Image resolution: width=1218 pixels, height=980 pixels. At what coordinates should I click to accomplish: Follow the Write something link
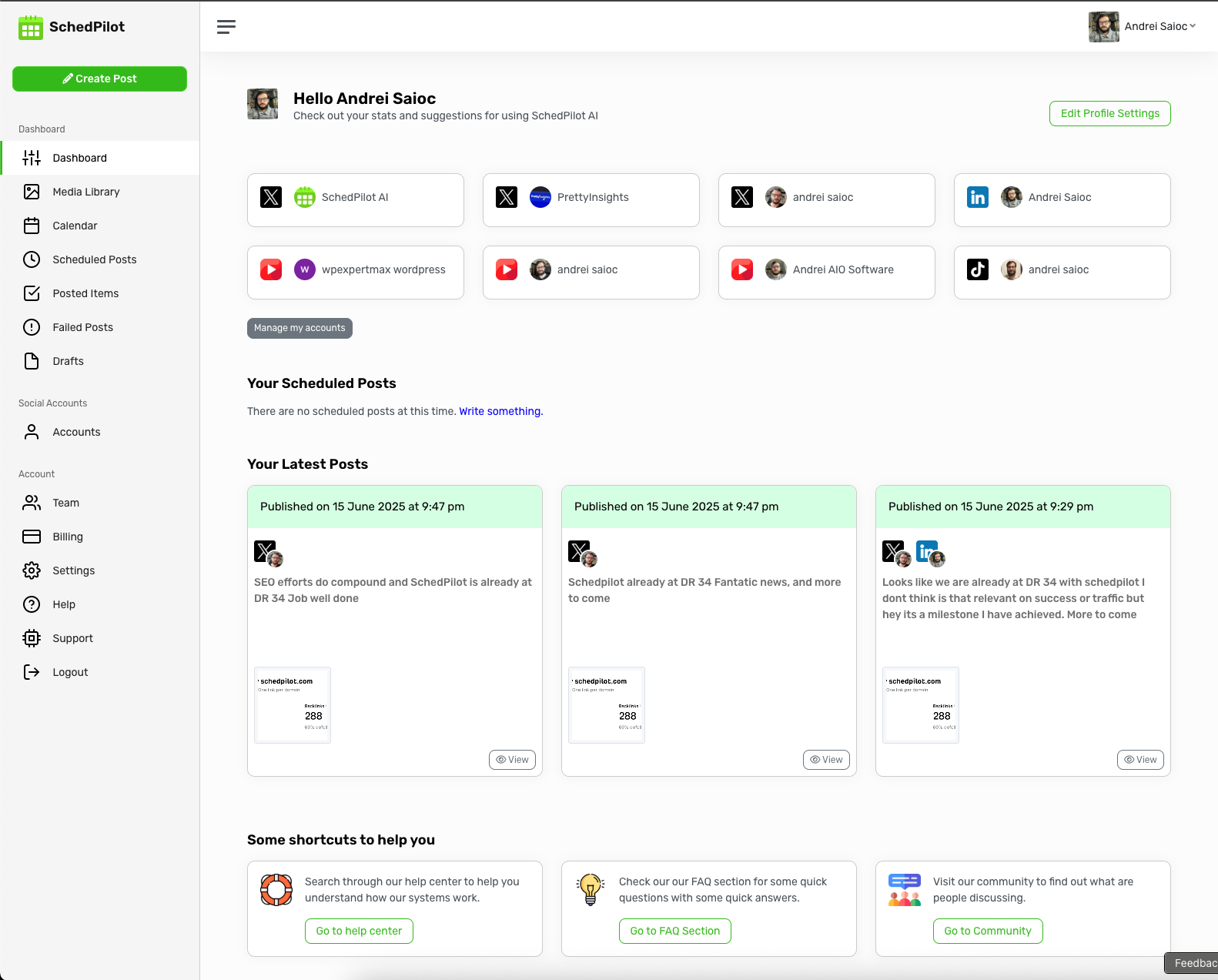click(501, 411)
